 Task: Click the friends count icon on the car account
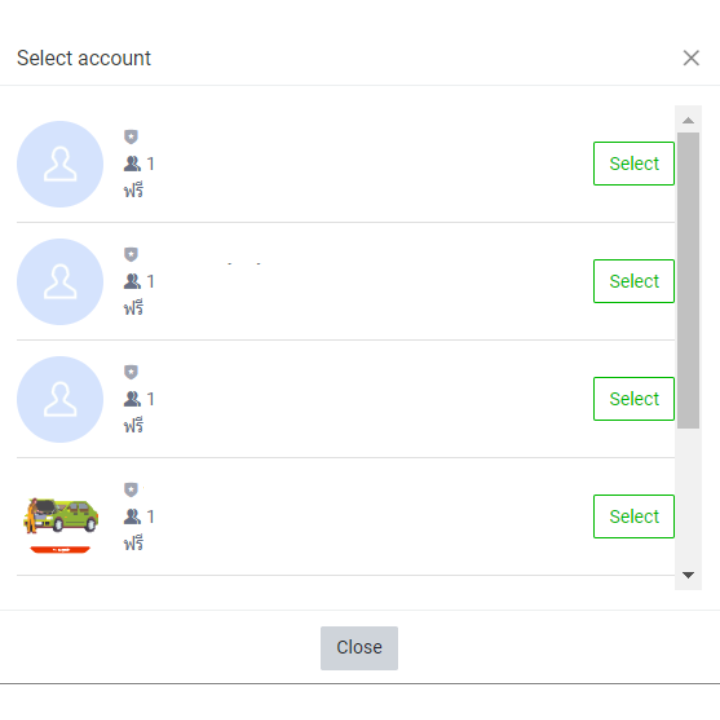click(x=132, y=517)
